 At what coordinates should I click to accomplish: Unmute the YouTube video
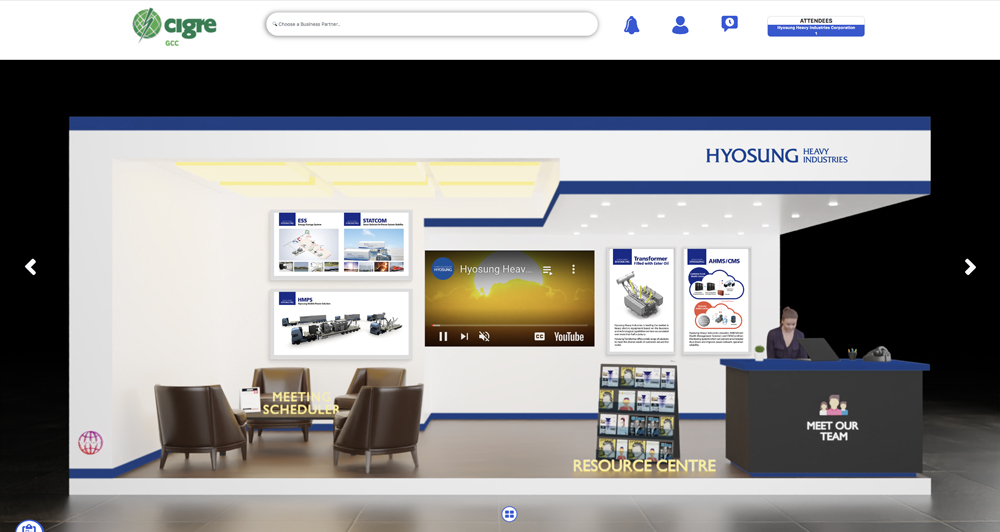pyautogui.click(x=484, y=337)
